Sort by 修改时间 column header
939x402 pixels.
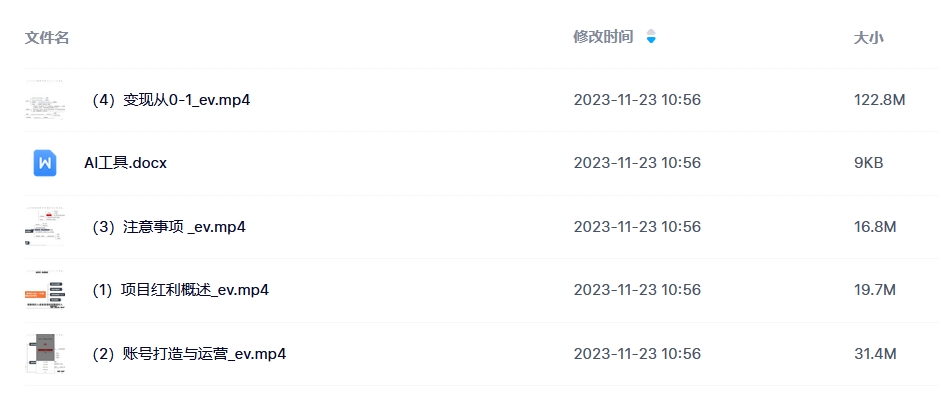(x=603, y=37)
